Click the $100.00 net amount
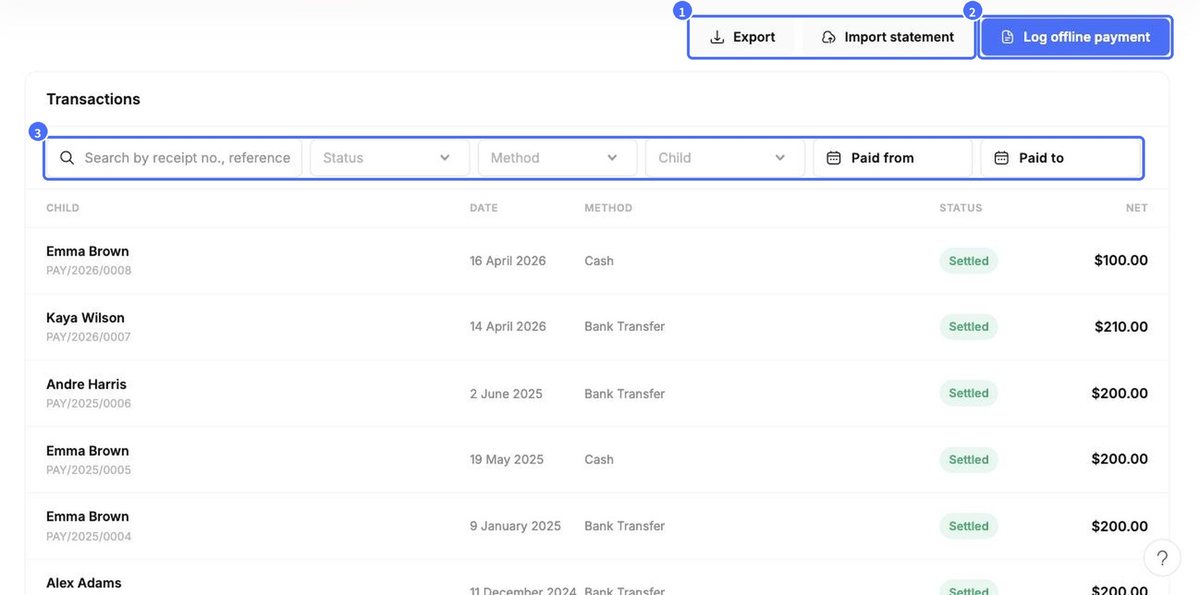Viewport: 1200px width, 595px height. 1121,261
